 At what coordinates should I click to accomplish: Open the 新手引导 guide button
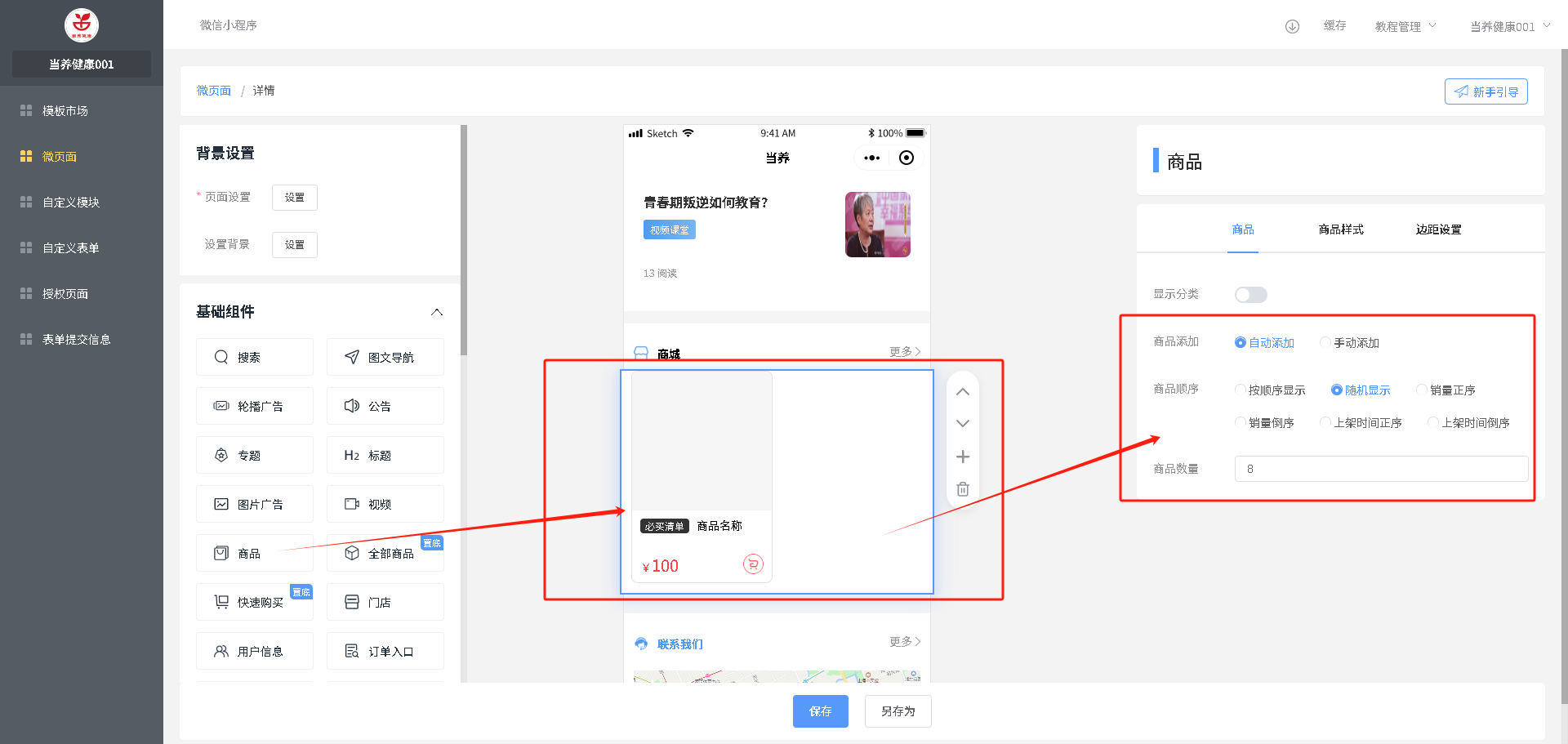[1486, 91]
